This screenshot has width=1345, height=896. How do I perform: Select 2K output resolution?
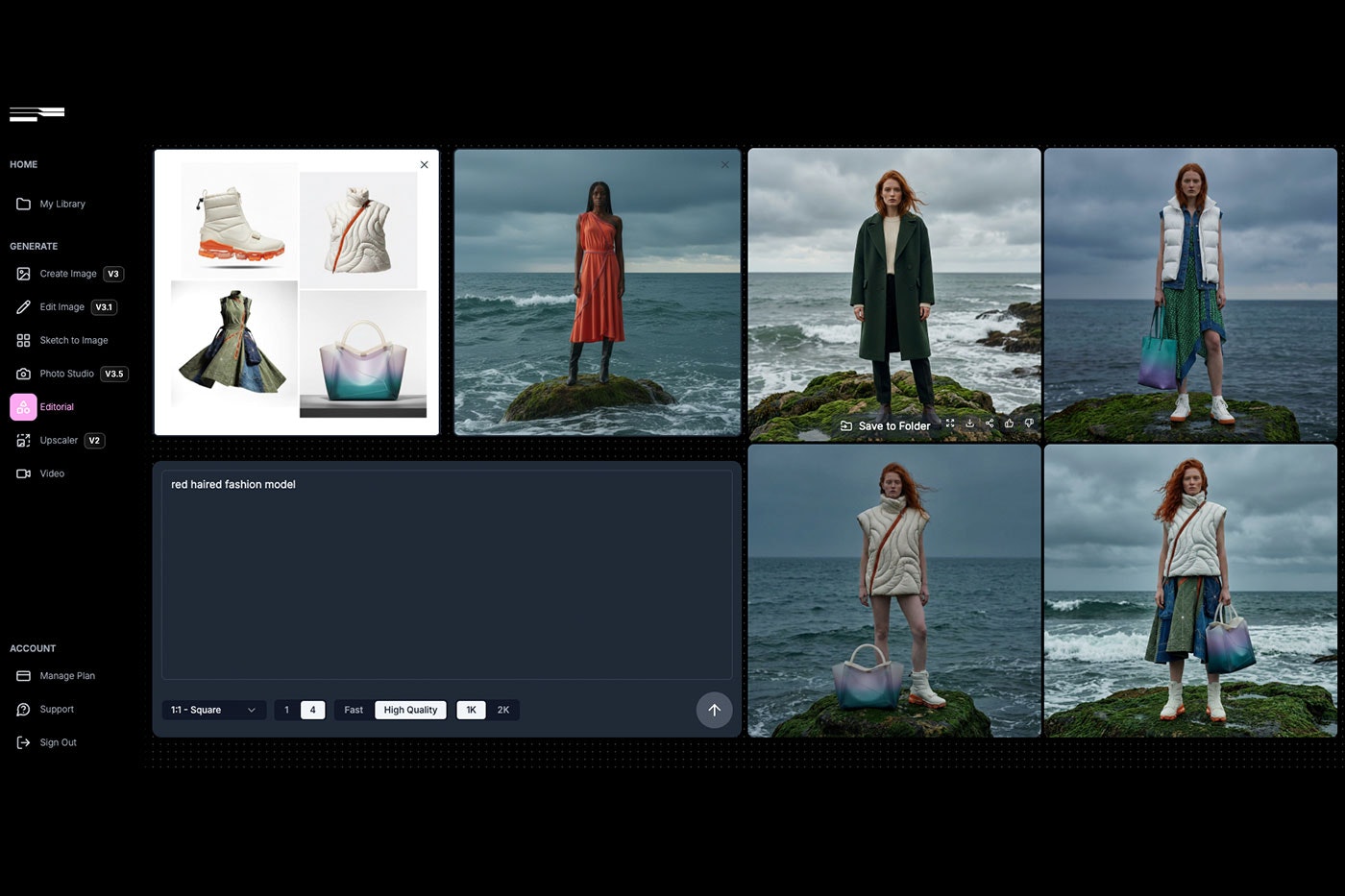(x=503, y=710)
